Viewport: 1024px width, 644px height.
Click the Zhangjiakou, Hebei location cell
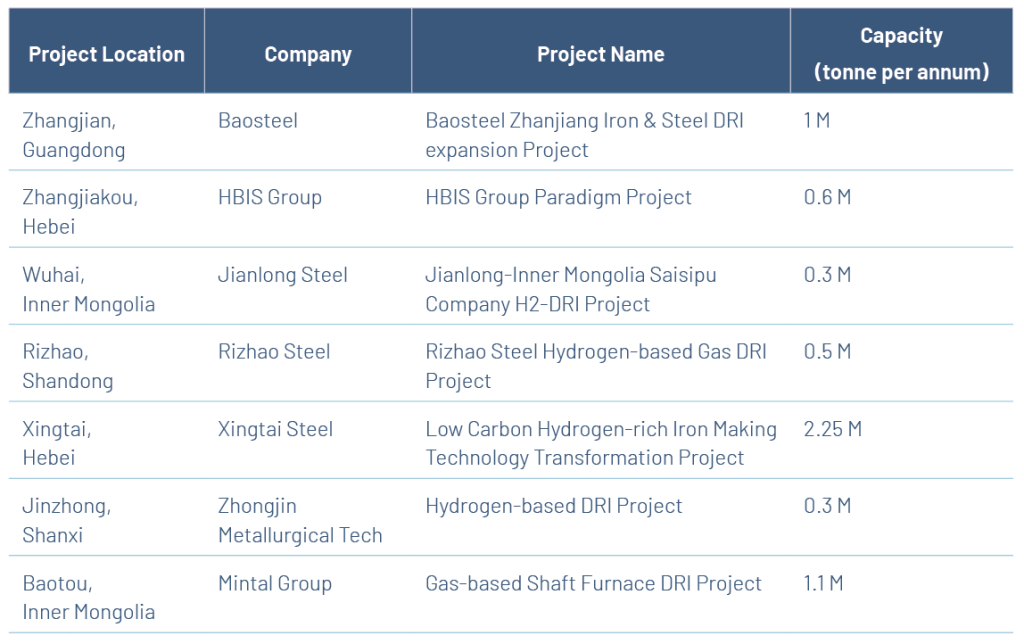click(x=80, y=211)
